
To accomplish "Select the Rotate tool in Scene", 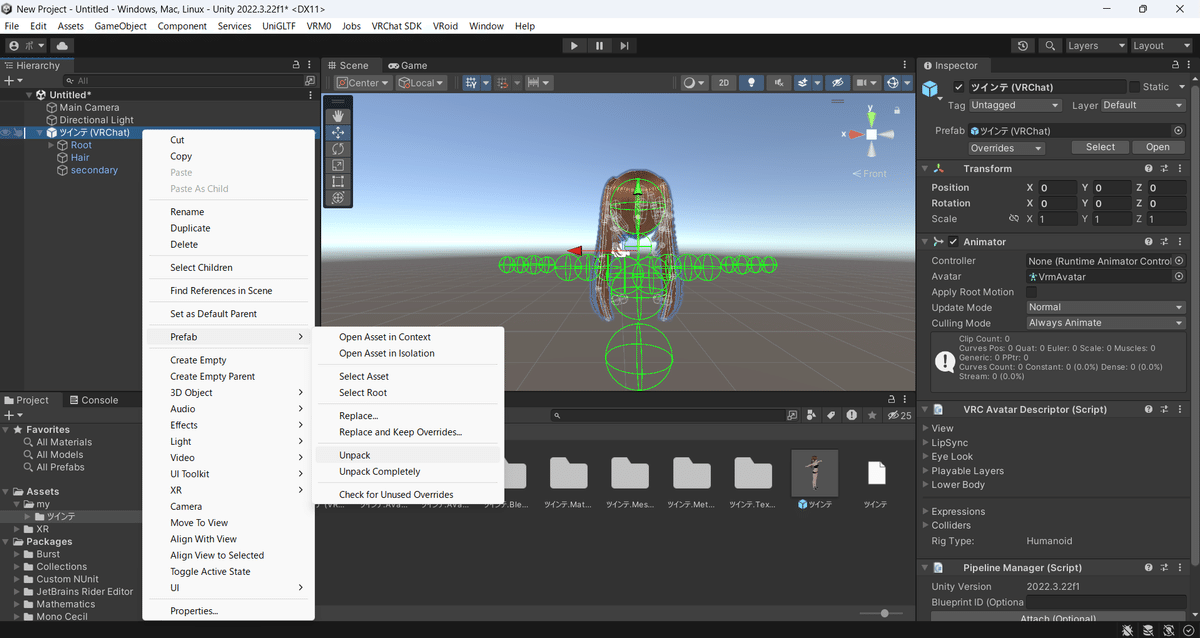I will [x=338, y=149].
